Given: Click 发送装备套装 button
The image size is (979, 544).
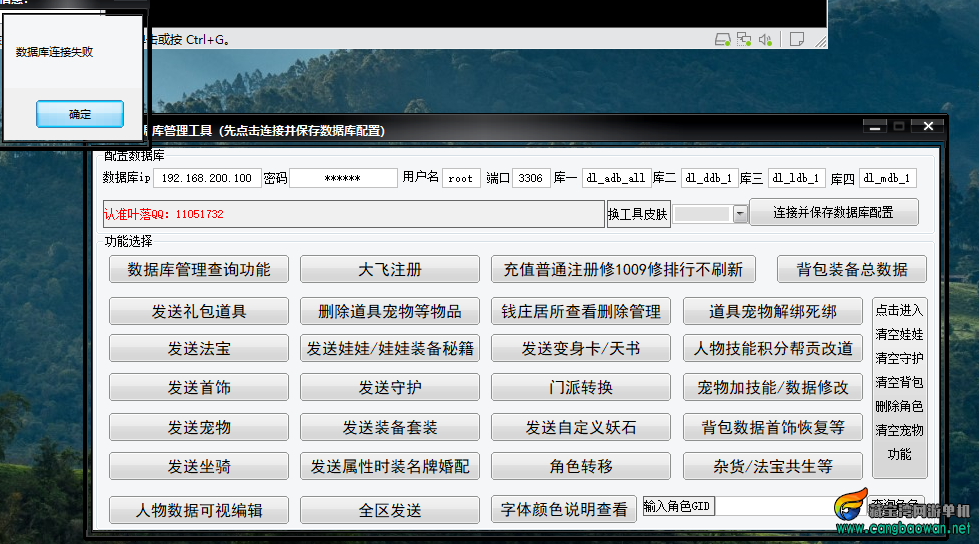Looking at the screenshot, I should click(390, 427).
